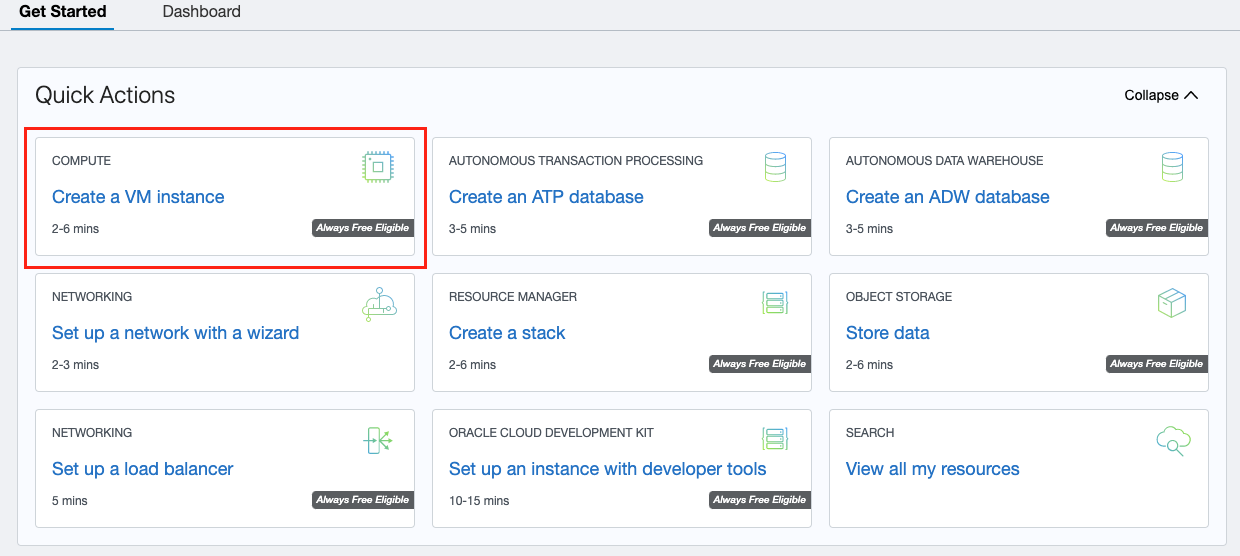The height and width of the screenshot is (556, 1240).
Task: Click Always Free Eligible badge on load balancer card
Action: tap(362, 500)
